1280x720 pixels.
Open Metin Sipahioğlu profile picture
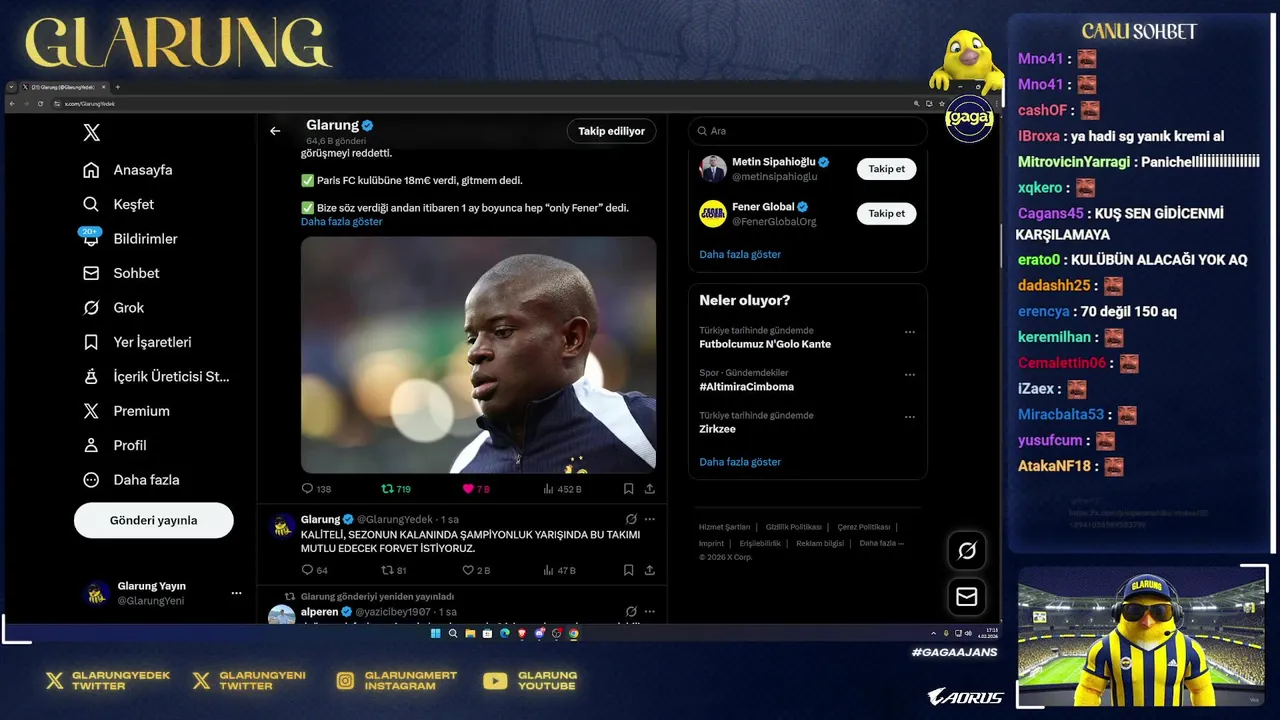click(x=713, y=169)
